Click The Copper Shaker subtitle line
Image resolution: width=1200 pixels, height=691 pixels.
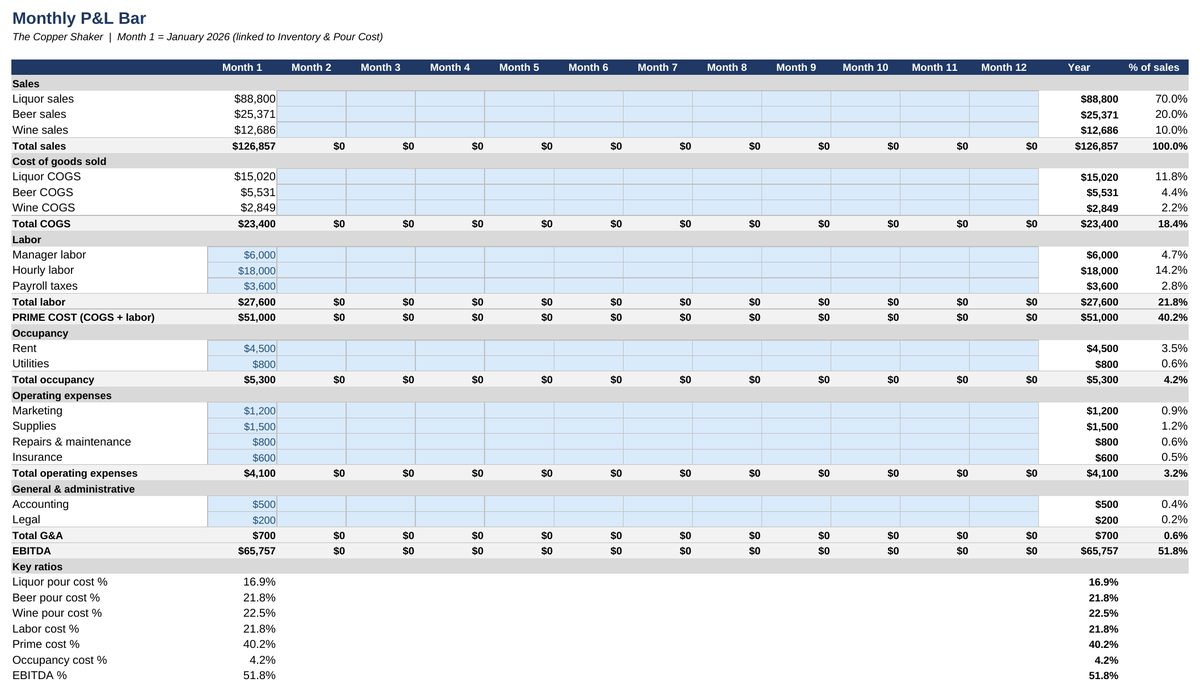[197, 37]
